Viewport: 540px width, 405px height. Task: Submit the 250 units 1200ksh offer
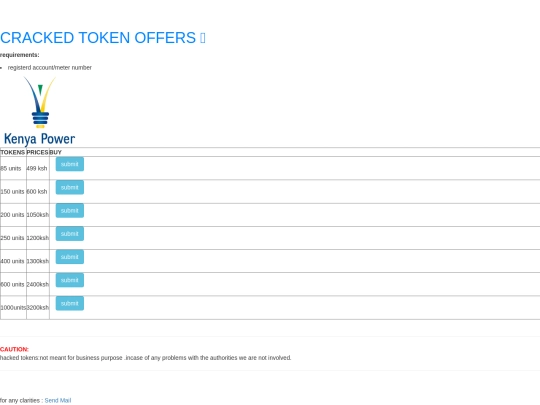pos(70,234)
